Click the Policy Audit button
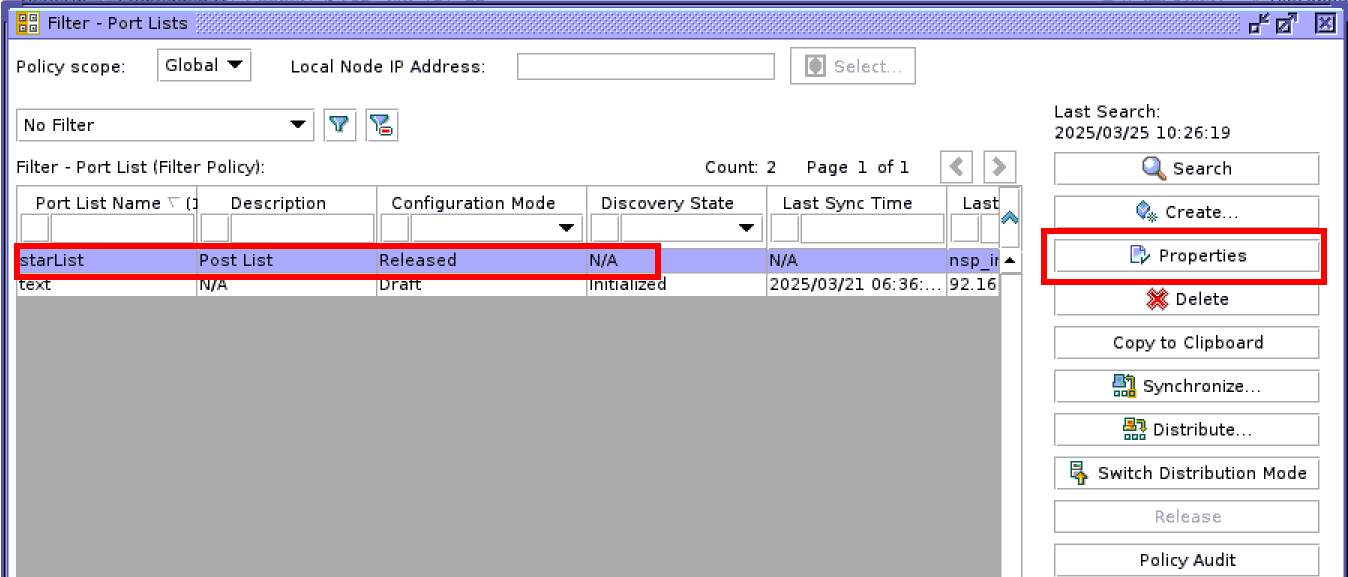This screenshot has height=577, width=1348. 1186,560
